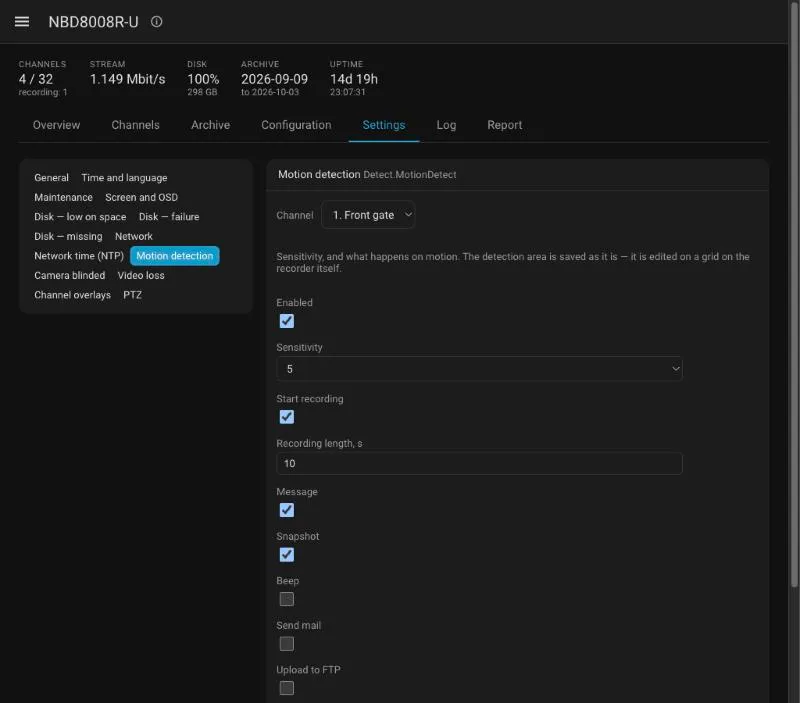
Task: Click the uptime value 14d 19h
Action: tap(354, 79)
